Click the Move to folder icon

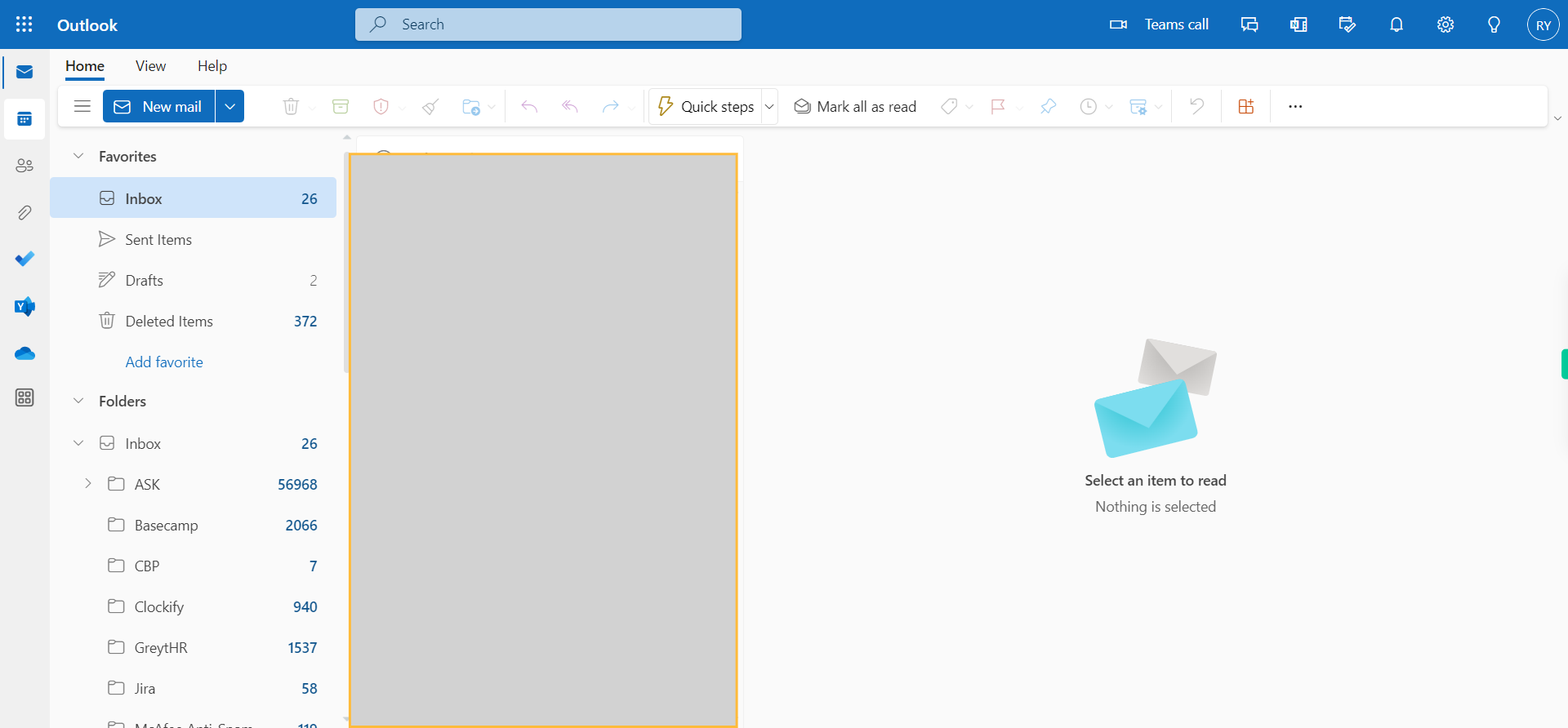pyautogui.click(x=471, y=106)
